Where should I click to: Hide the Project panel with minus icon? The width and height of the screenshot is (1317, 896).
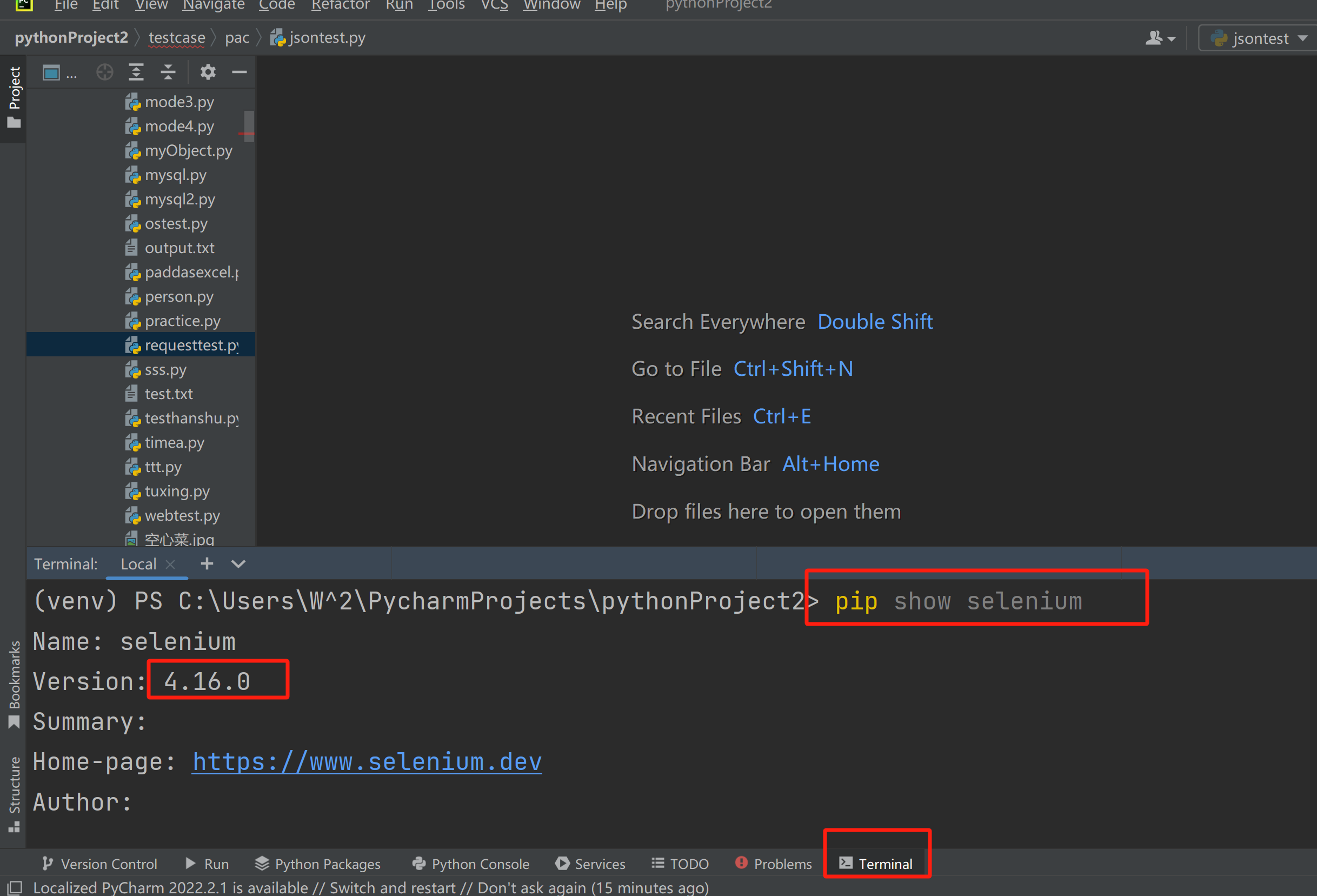pos(240,72)
